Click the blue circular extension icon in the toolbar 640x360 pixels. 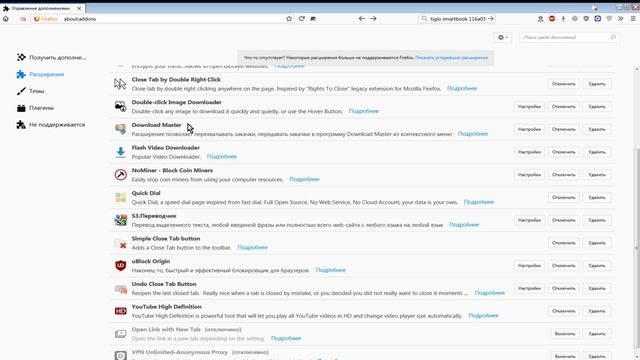click(x=598, y=19)
